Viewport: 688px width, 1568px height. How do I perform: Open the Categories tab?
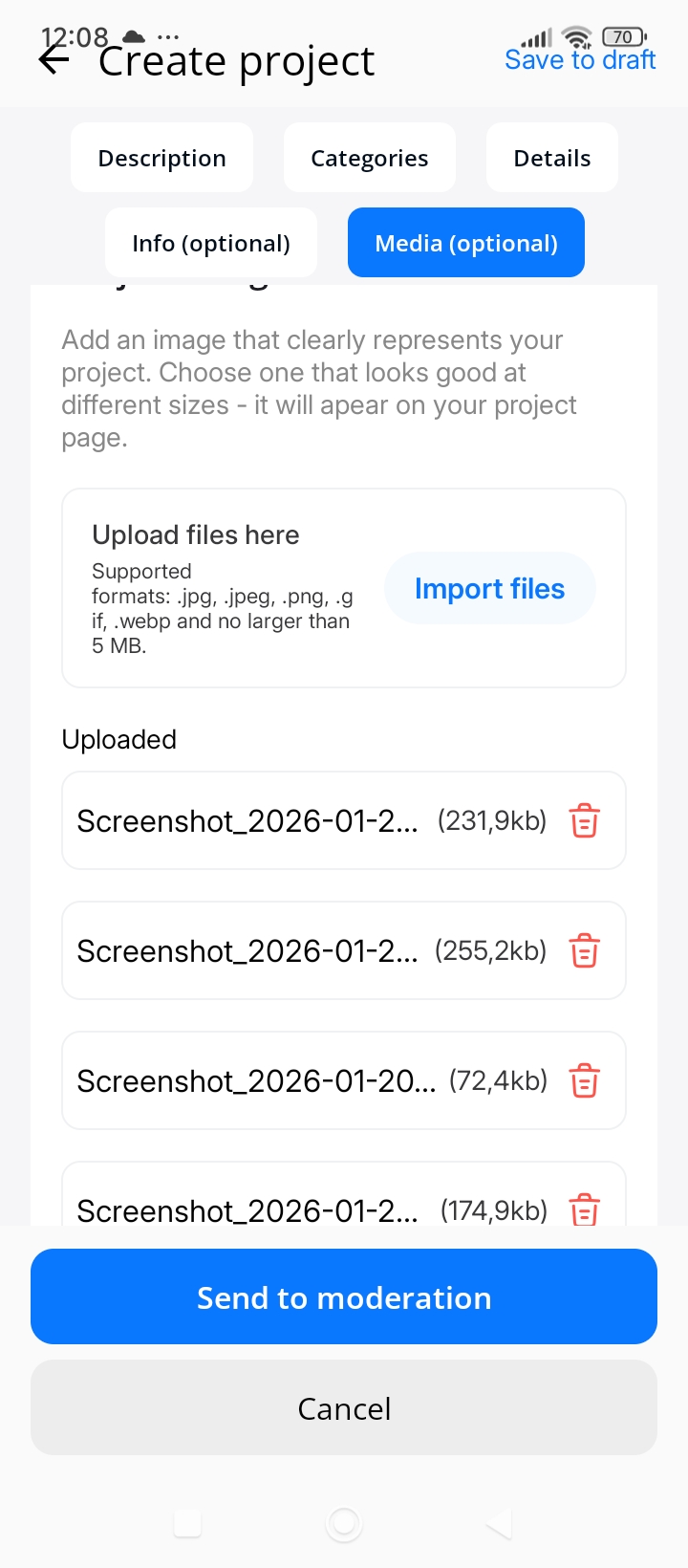point(369,158)
